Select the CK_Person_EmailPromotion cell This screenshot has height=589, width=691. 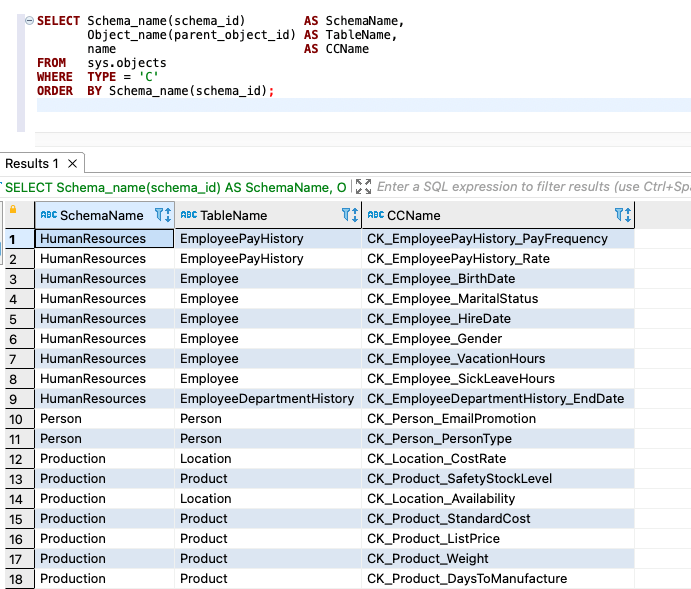point(498,419)
